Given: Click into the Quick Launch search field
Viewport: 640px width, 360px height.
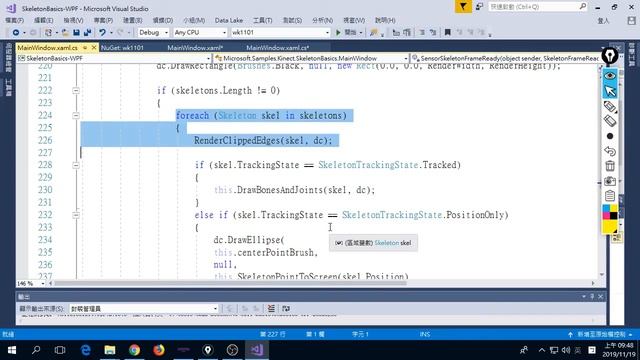Looking at the screenshot, I should [533, 7].
